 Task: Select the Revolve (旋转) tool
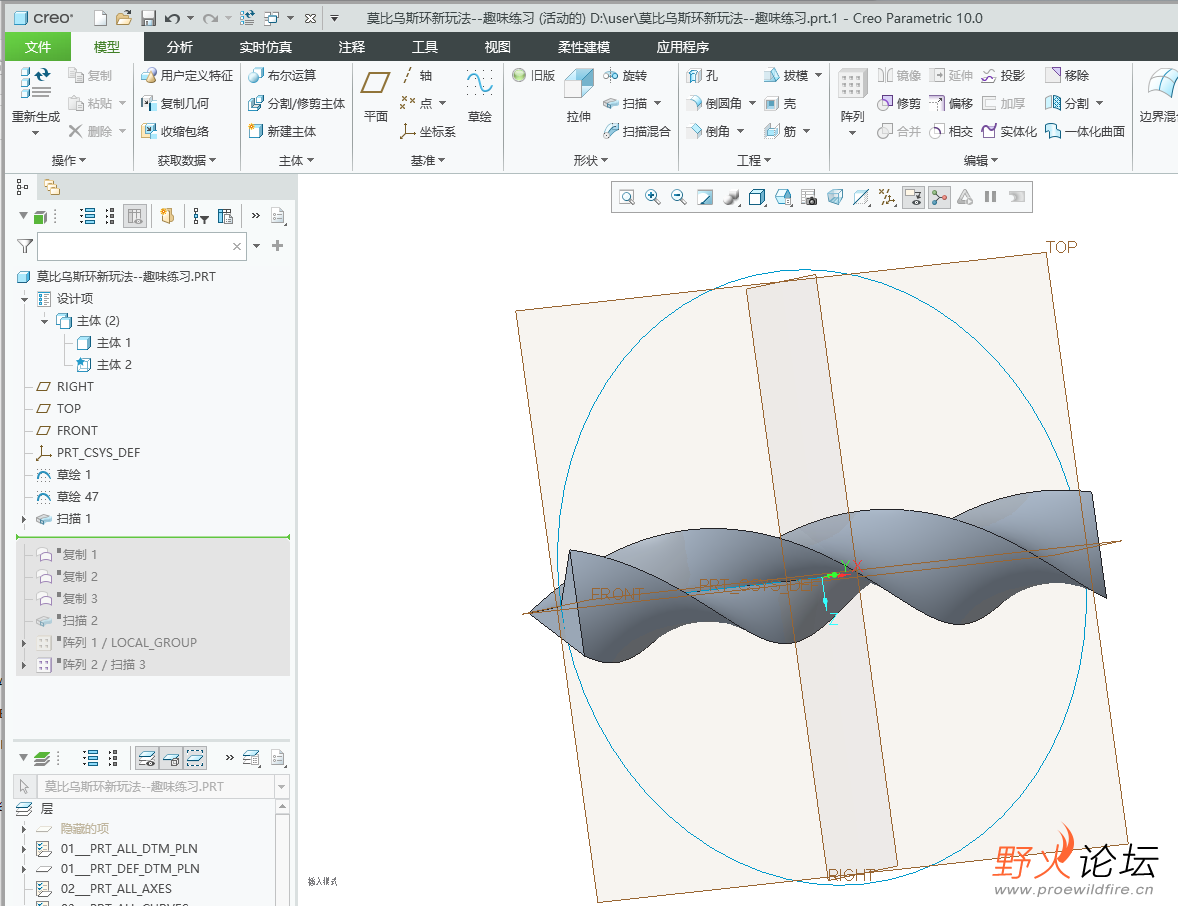(625, 75)
